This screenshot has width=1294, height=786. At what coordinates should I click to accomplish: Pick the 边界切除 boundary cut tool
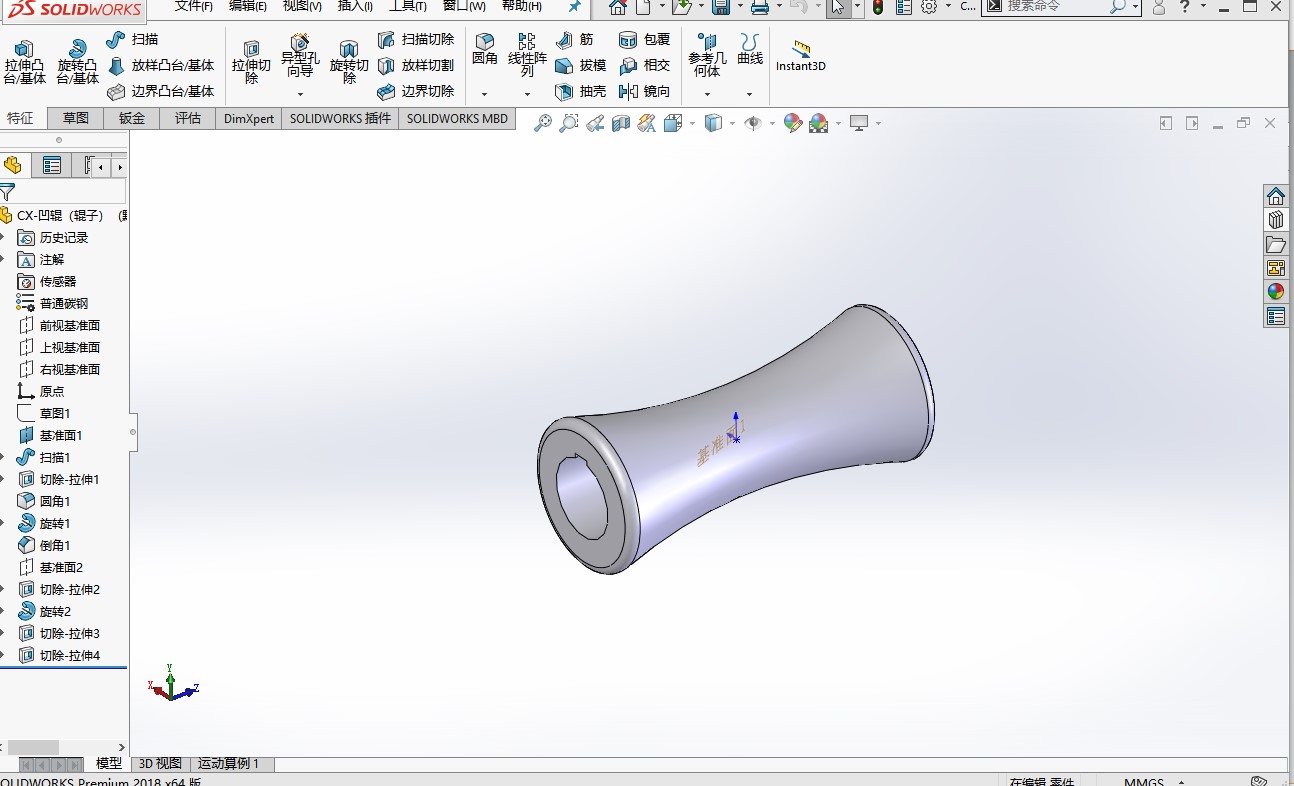pos(415,91)
